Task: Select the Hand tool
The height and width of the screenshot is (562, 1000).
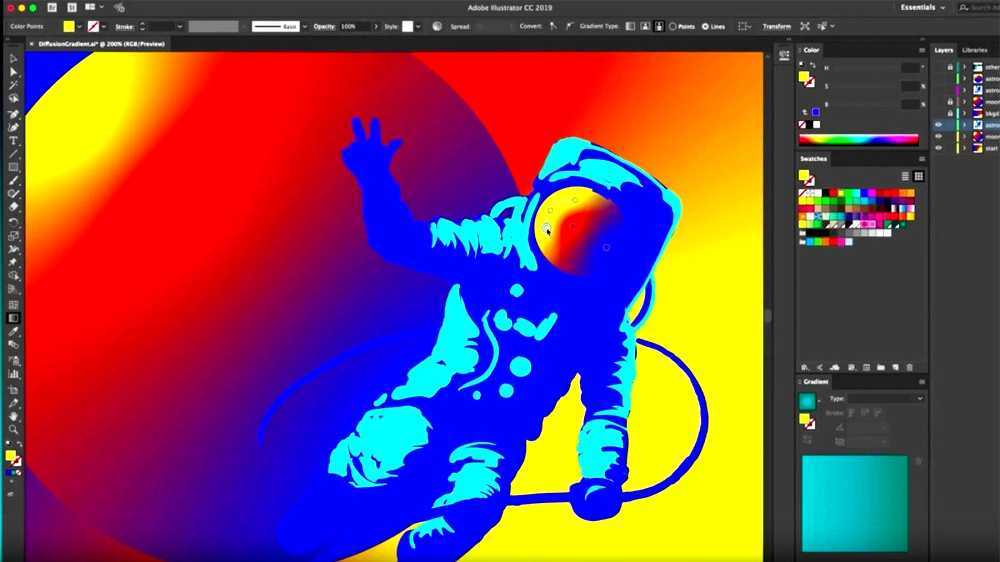Action: click(x=13, y=417)
